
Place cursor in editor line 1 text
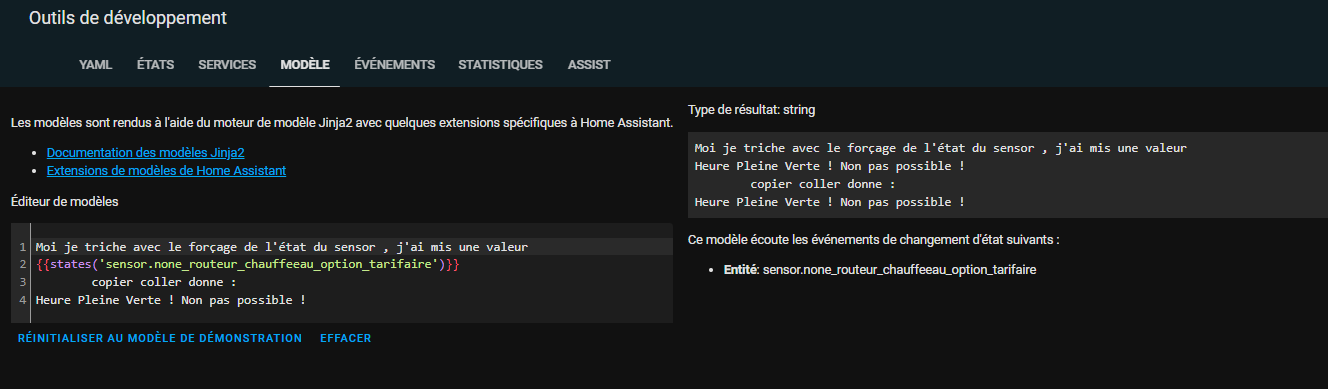(x=281, y=246)
